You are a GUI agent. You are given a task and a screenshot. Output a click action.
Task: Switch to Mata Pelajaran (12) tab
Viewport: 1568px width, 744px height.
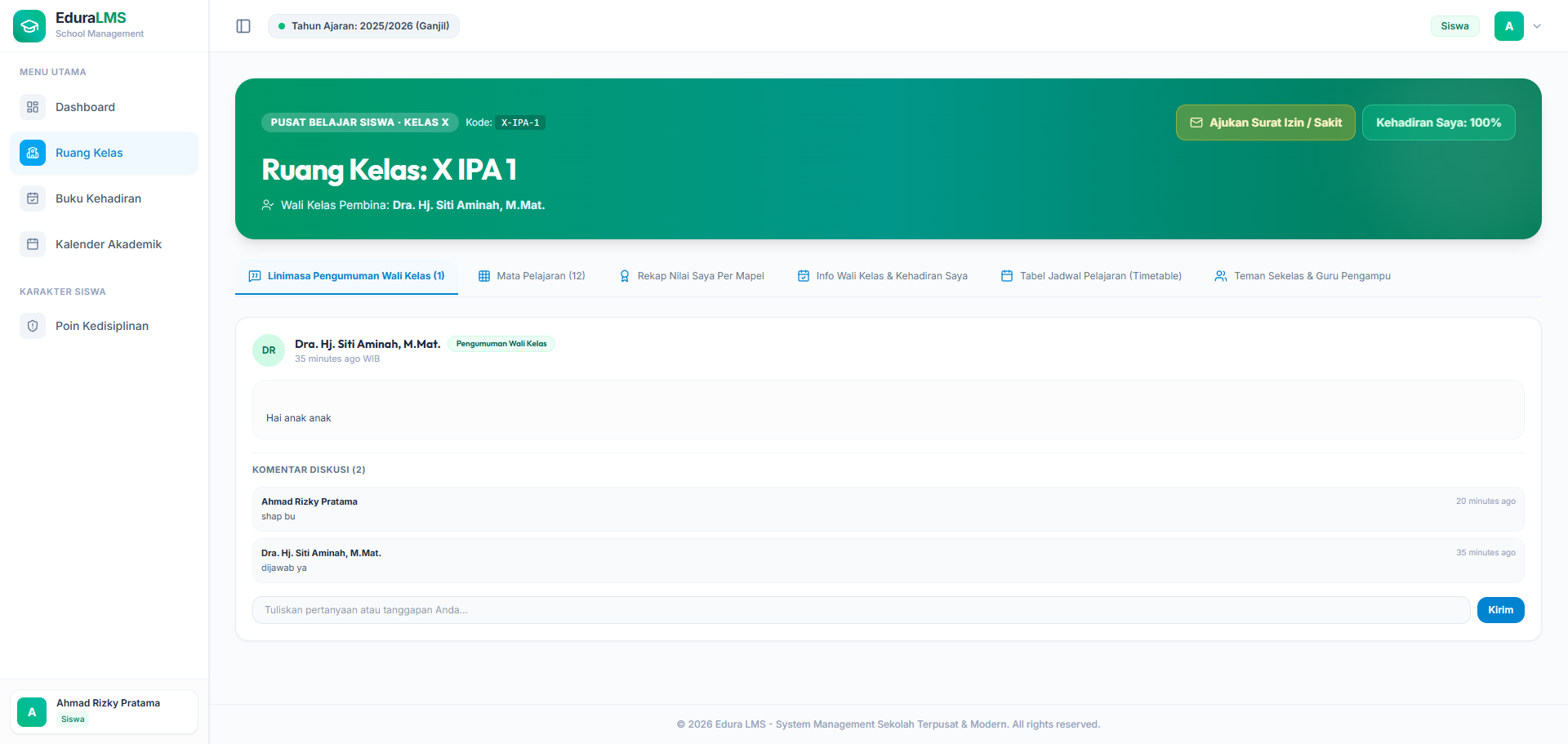click(532, 276)
